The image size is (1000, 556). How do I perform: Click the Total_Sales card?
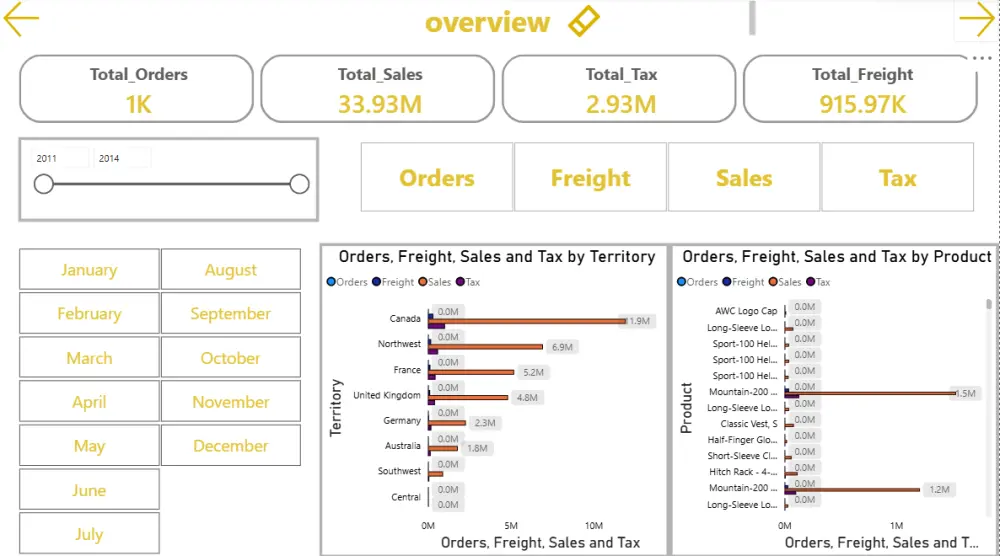[x=378, y=89]
